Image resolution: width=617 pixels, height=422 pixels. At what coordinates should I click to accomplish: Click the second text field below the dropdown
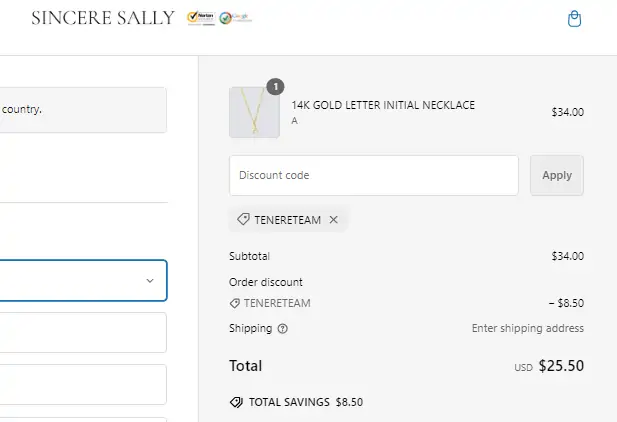[x=83, y=384]
